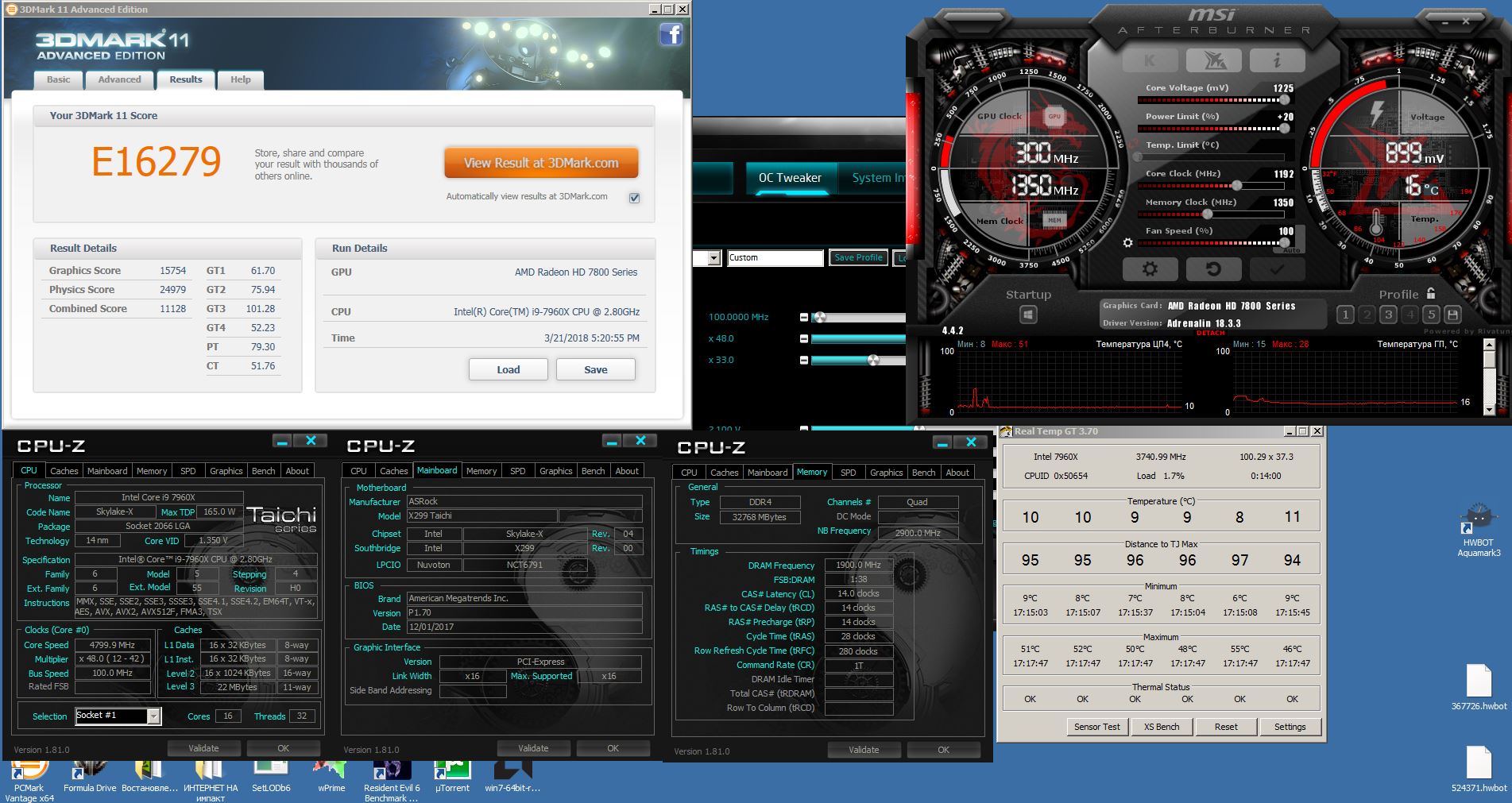
Task: Click Validate in the Mainboard CPU-Z window
Action: (x=533, y=748)
